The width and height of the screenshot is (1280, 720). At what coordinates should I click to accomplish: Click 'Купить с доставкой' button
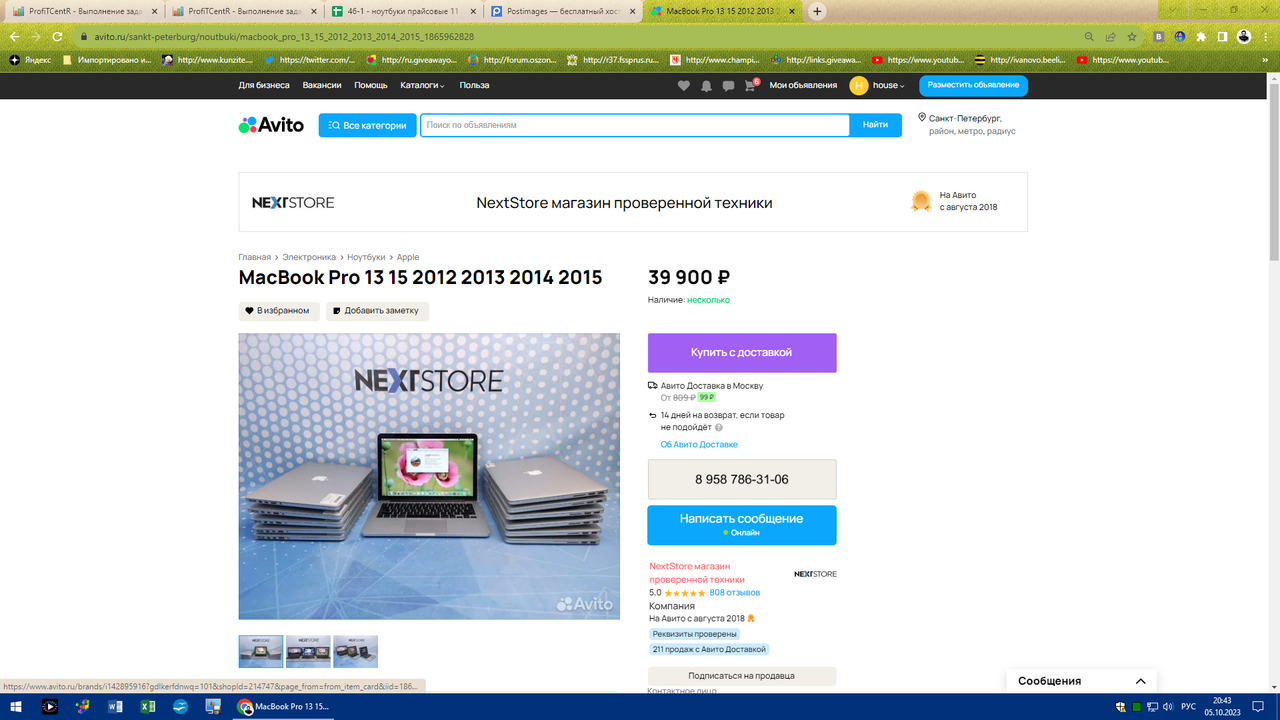tap(742, 353)
